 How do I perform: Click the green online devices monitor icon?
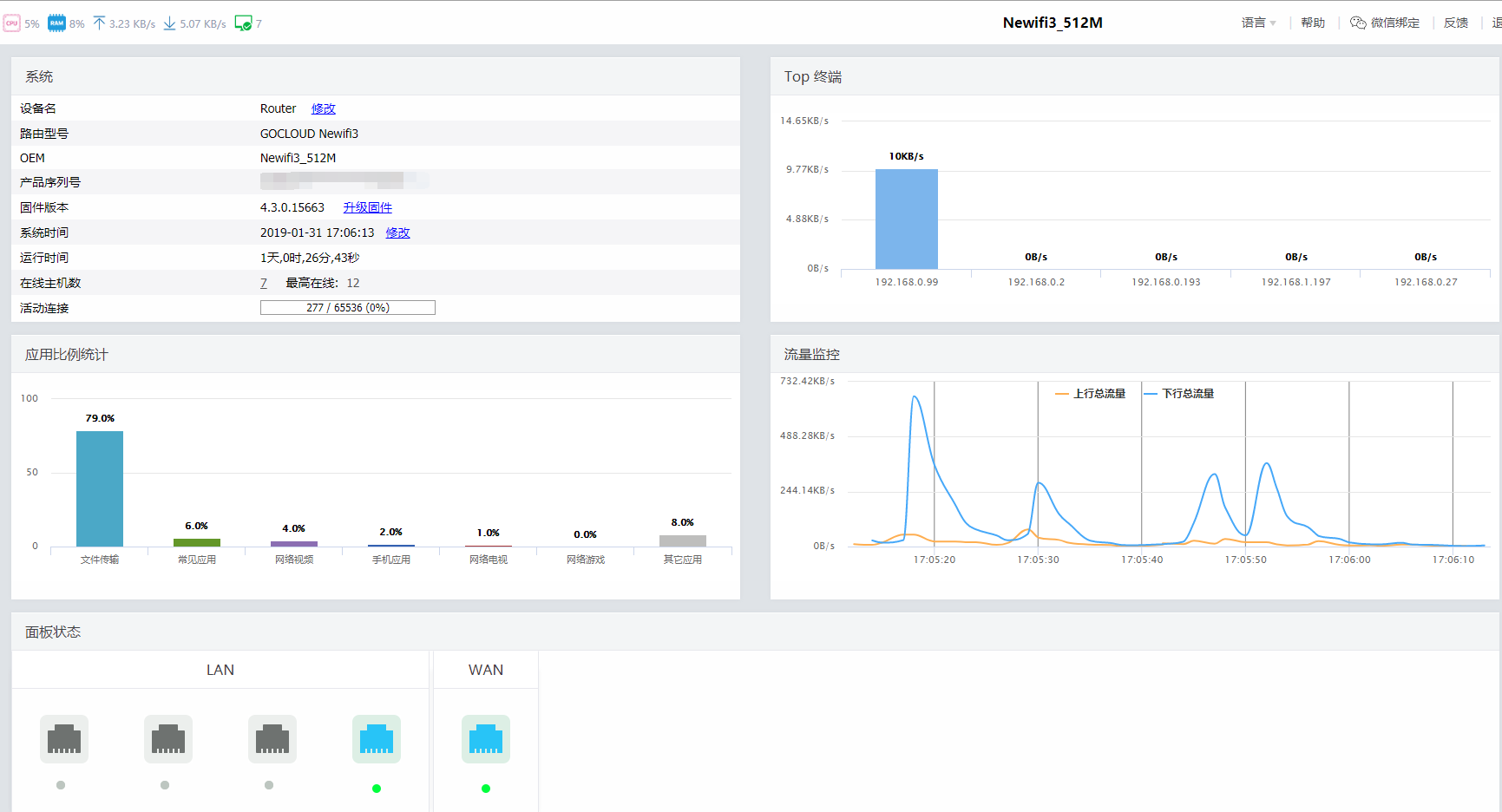point(243,23)
